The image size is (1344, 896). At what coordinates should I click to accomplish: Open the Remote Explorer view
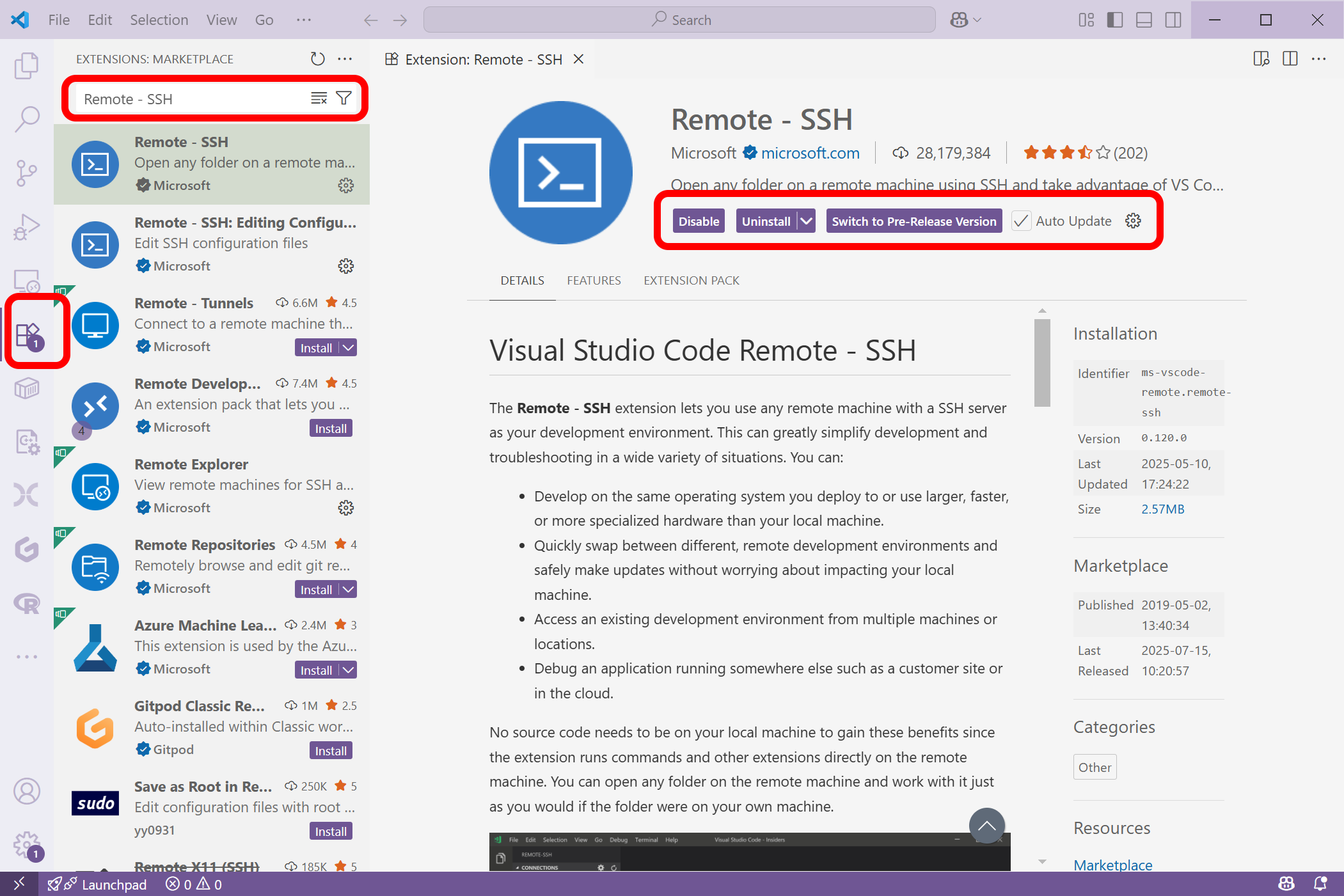coord(26,279)
